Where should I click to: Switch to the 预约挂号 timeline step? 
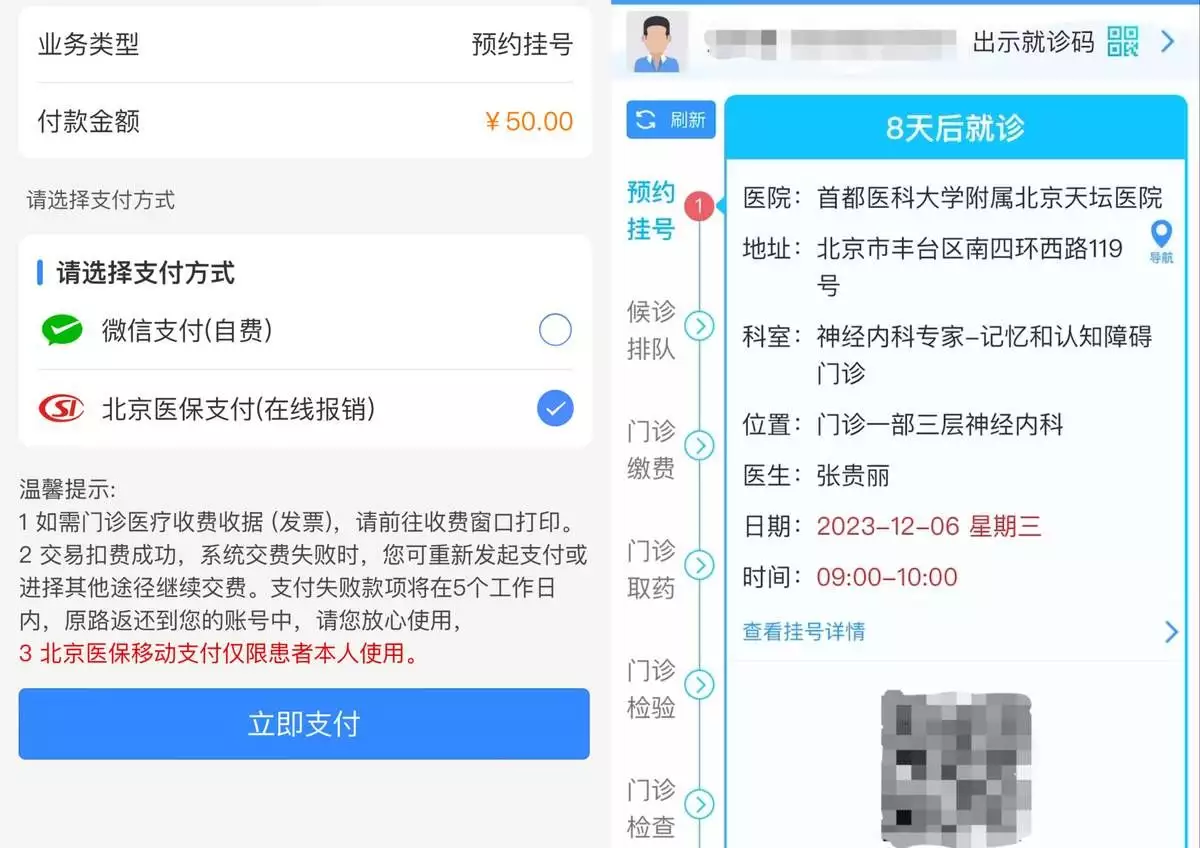(651, 210)
